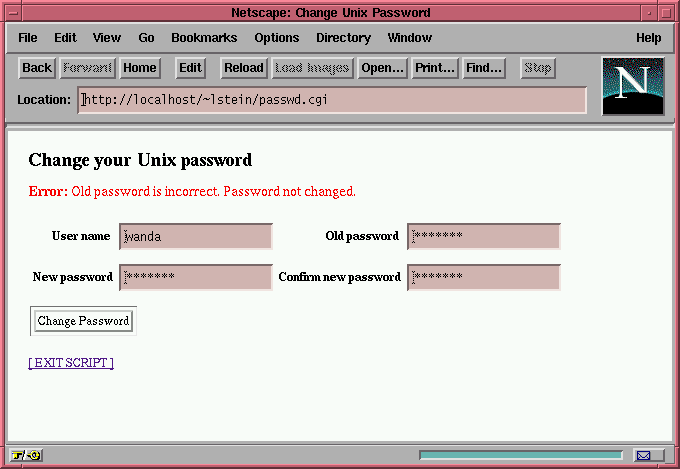Click the Open... toolbar button

(x=382, y=68)
